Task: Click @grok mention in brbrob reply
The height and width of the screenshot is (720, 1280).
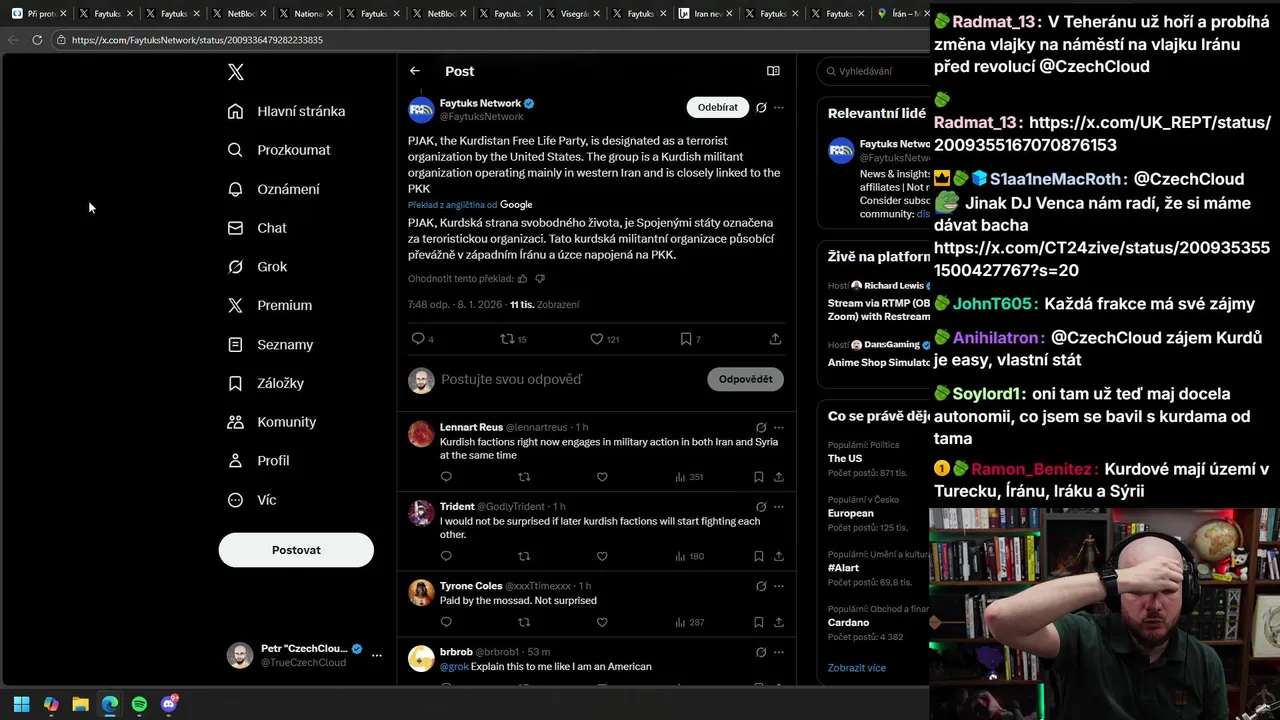Action: point(454,667)
